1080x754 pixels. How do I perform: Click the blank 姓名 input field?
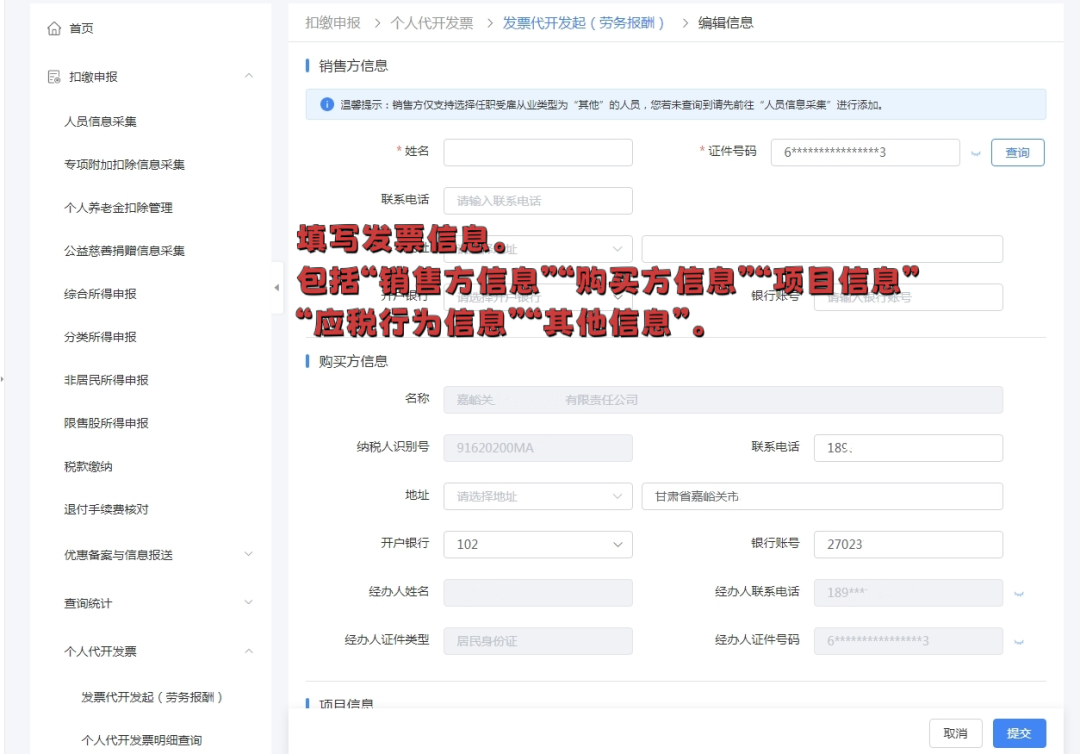(538, 152)
